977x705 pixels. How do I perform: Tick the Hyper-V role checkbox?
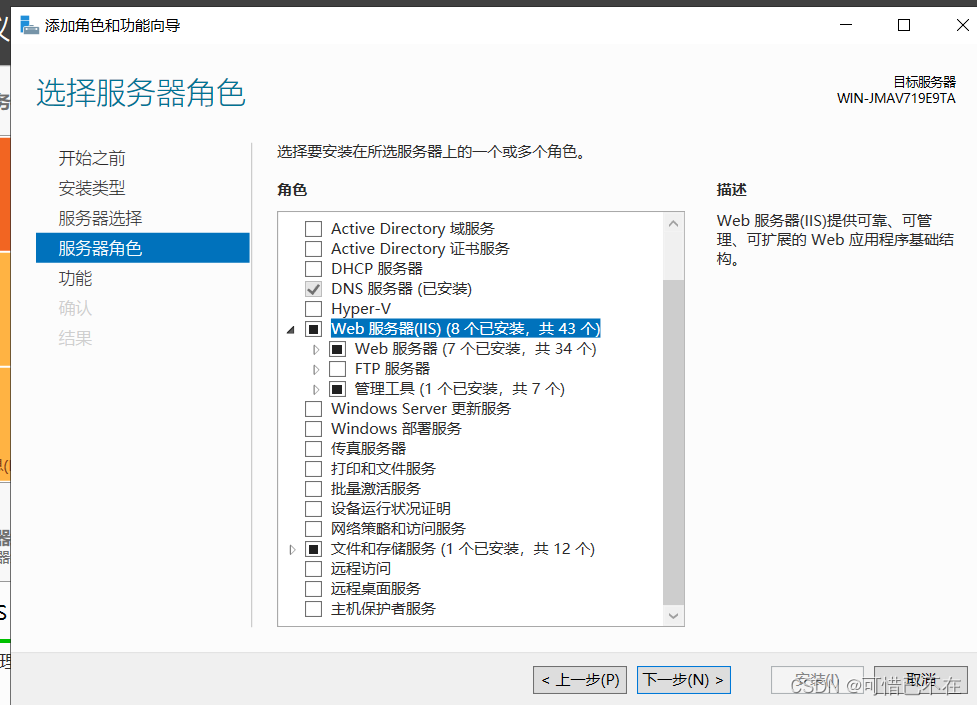tap(313, 309)
